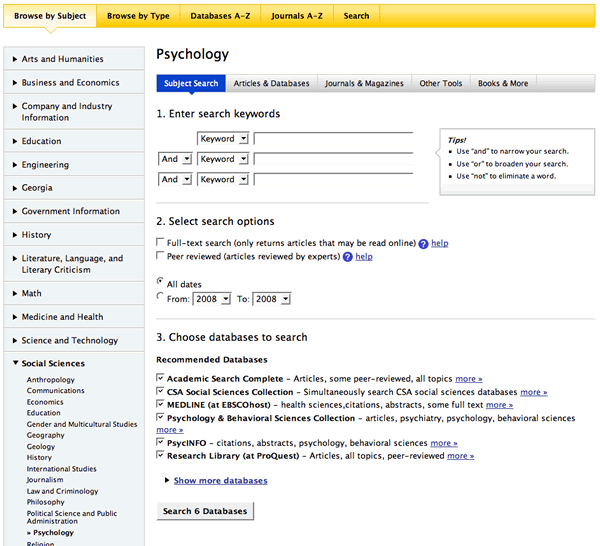The height and width of the screenshot is (546, 600).
Task: Focus the third search keyword field
Action: tap(333, 179)
